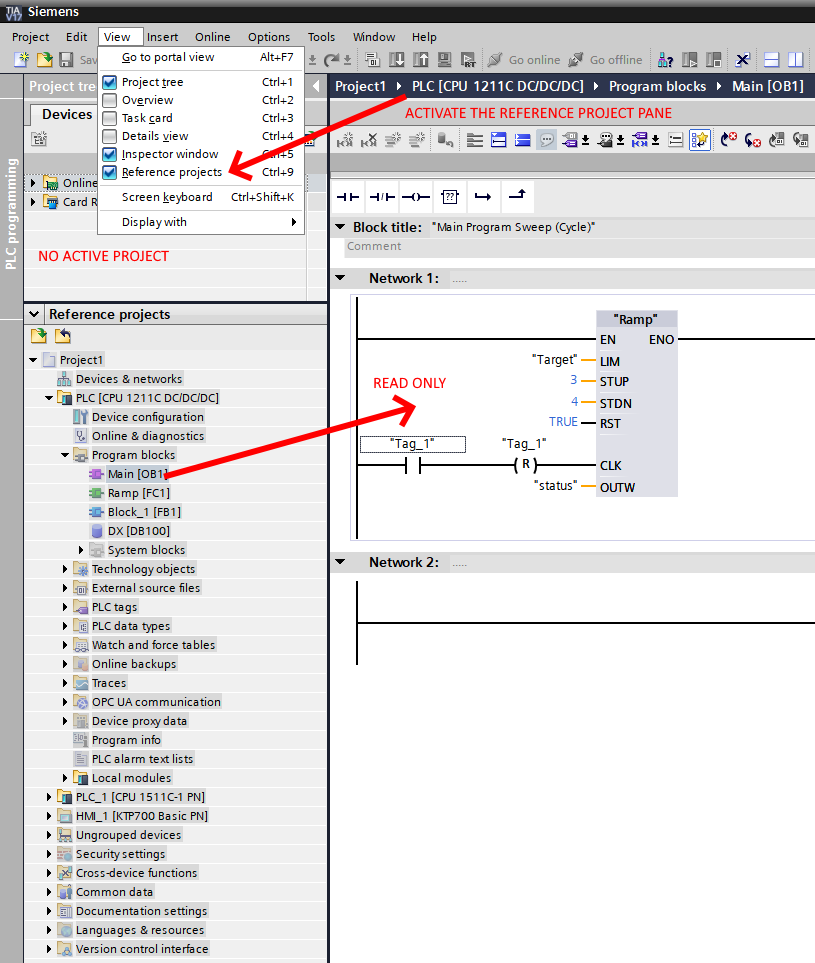The image size is (815, 963).
Task: Close the reference project icon
Action: 62,336
